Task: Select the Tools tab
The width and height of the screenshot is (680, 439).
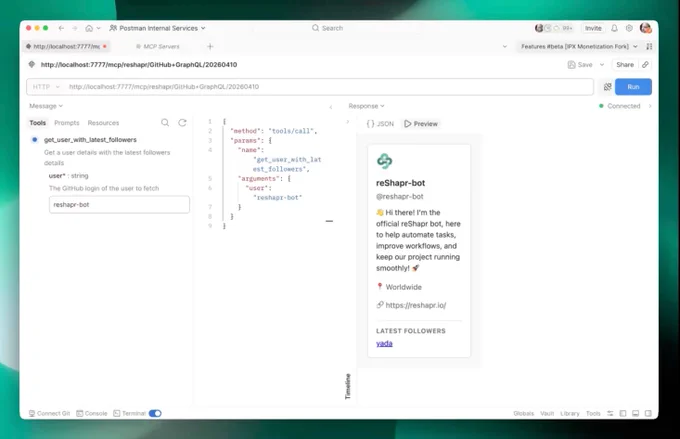Action: [x=37, y=123]
